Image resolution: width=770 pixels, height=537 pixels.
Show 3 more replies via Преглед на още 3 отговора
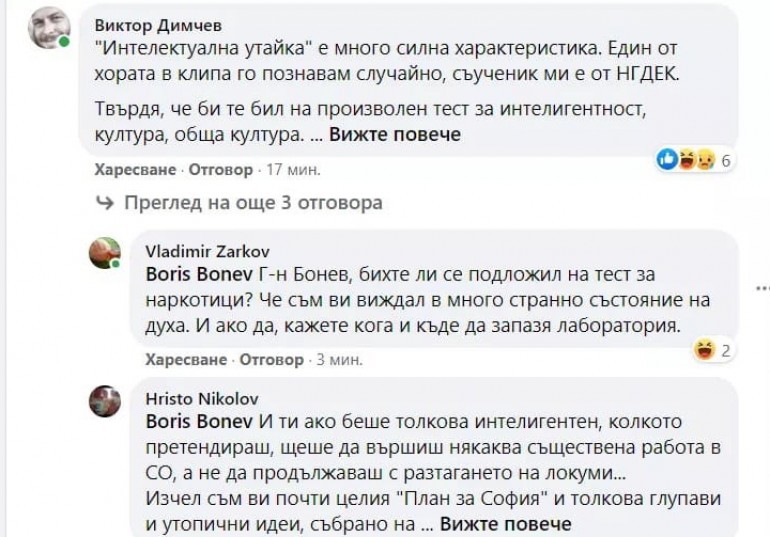(x=253, y=203)
